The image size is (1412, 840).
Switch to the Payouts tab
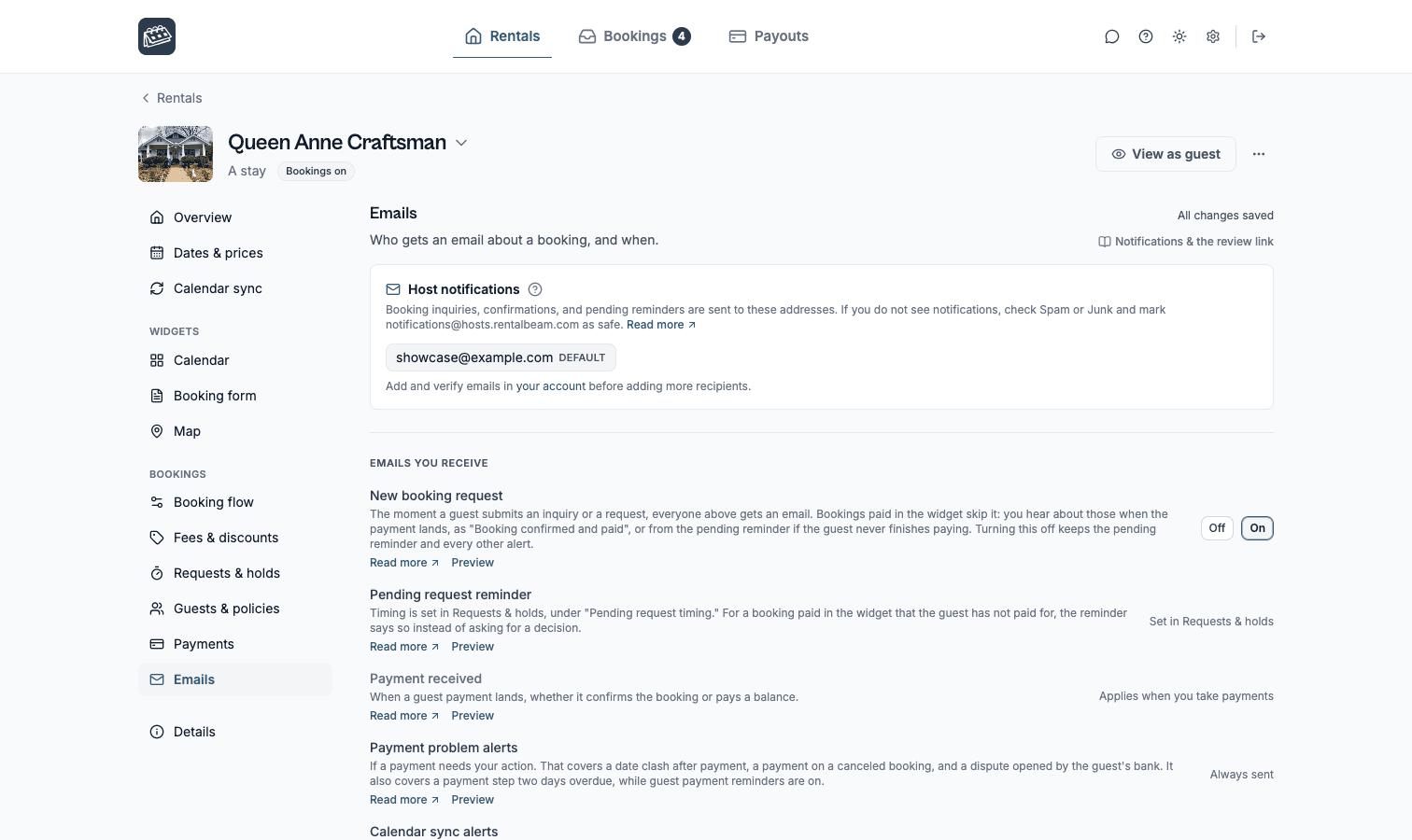point(769,36)
